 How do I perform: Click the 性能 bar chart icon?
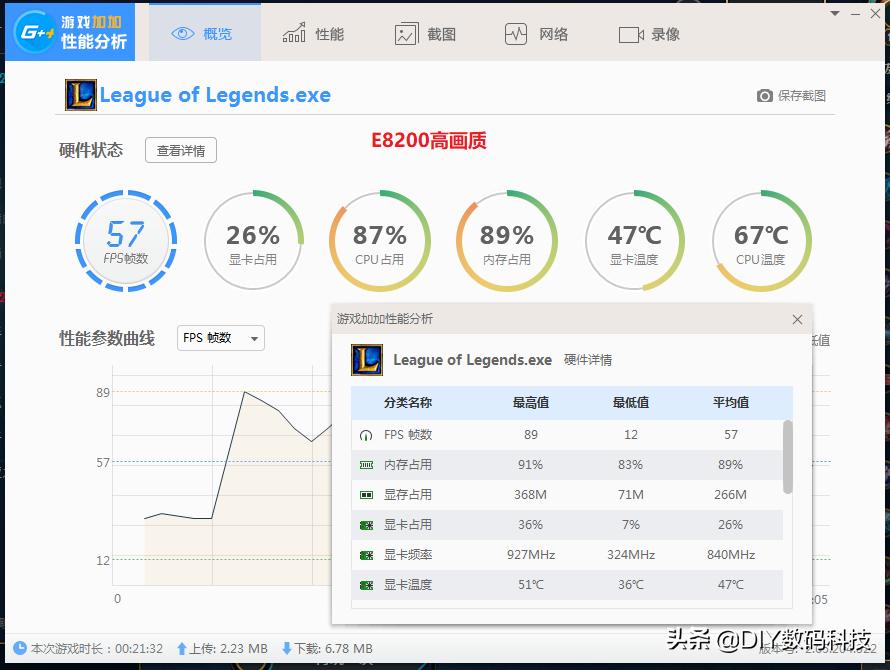pyautogui.click(x=294, y=32)
